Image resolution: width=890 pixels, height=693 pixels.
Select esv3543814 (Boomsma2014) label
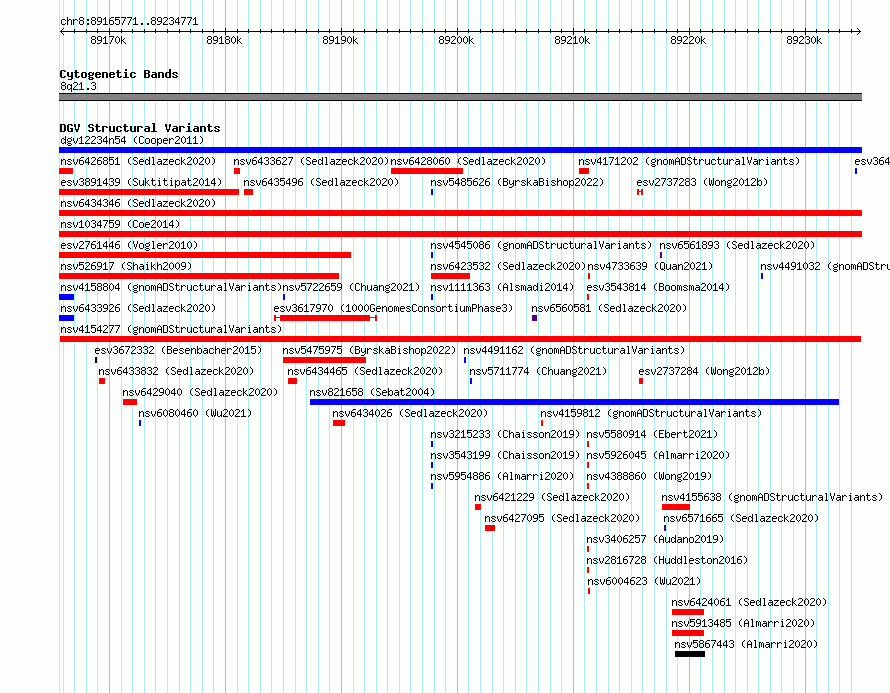tap(658, 287)
